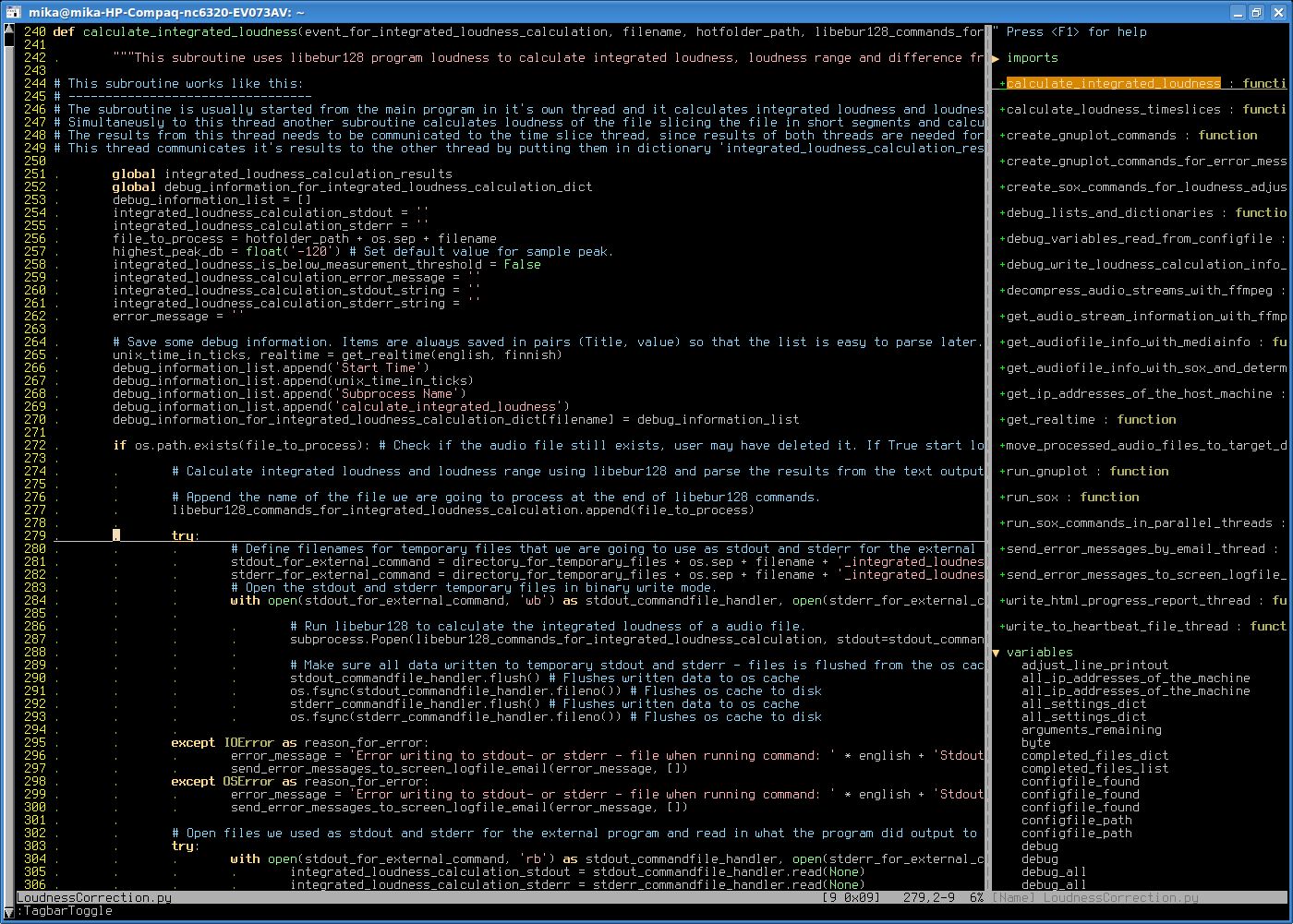Viewport: 1293px width, 924px height.
Task: Open the terminal window menu icon in title bar
Action: coord(12,12)
